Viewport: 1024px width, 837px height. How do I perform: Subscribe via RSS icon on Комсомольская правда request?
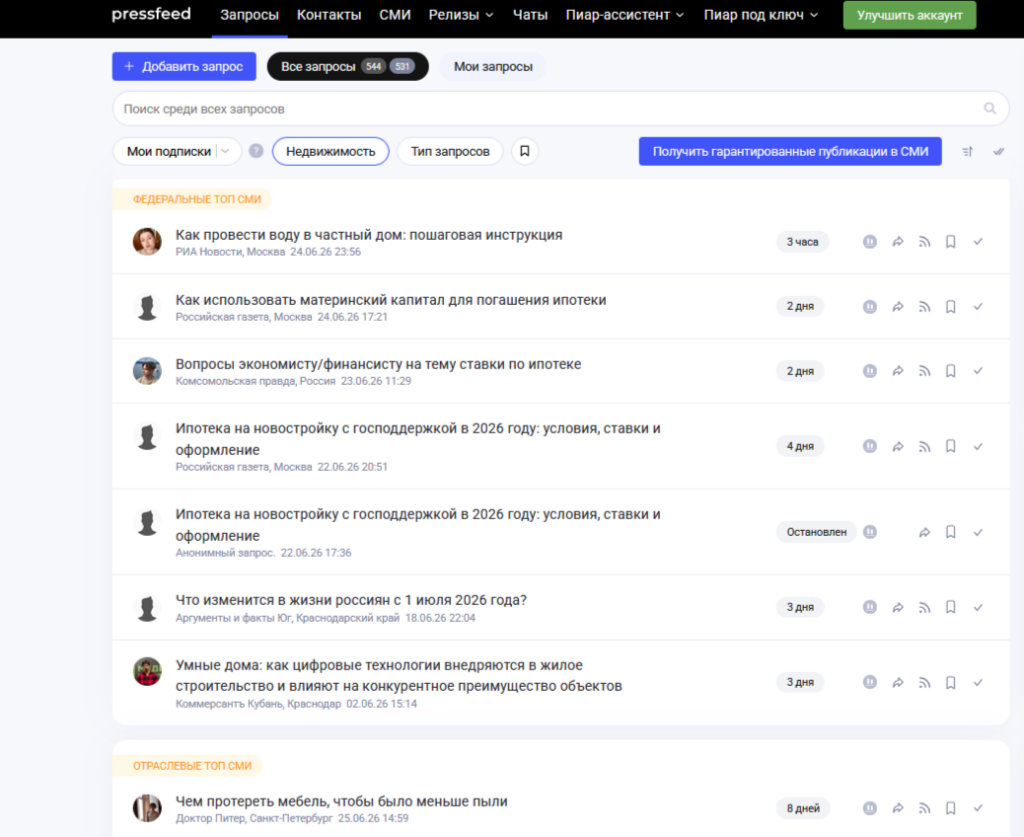924,371
